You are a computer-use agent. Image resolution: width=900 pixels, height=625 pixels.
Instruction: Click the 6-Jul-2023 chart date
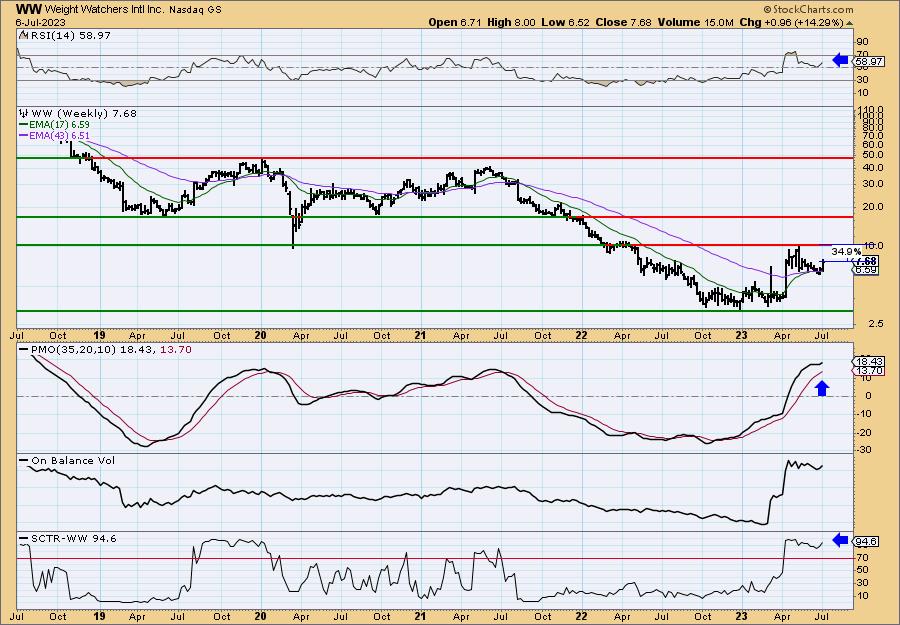tap(41, 22)
